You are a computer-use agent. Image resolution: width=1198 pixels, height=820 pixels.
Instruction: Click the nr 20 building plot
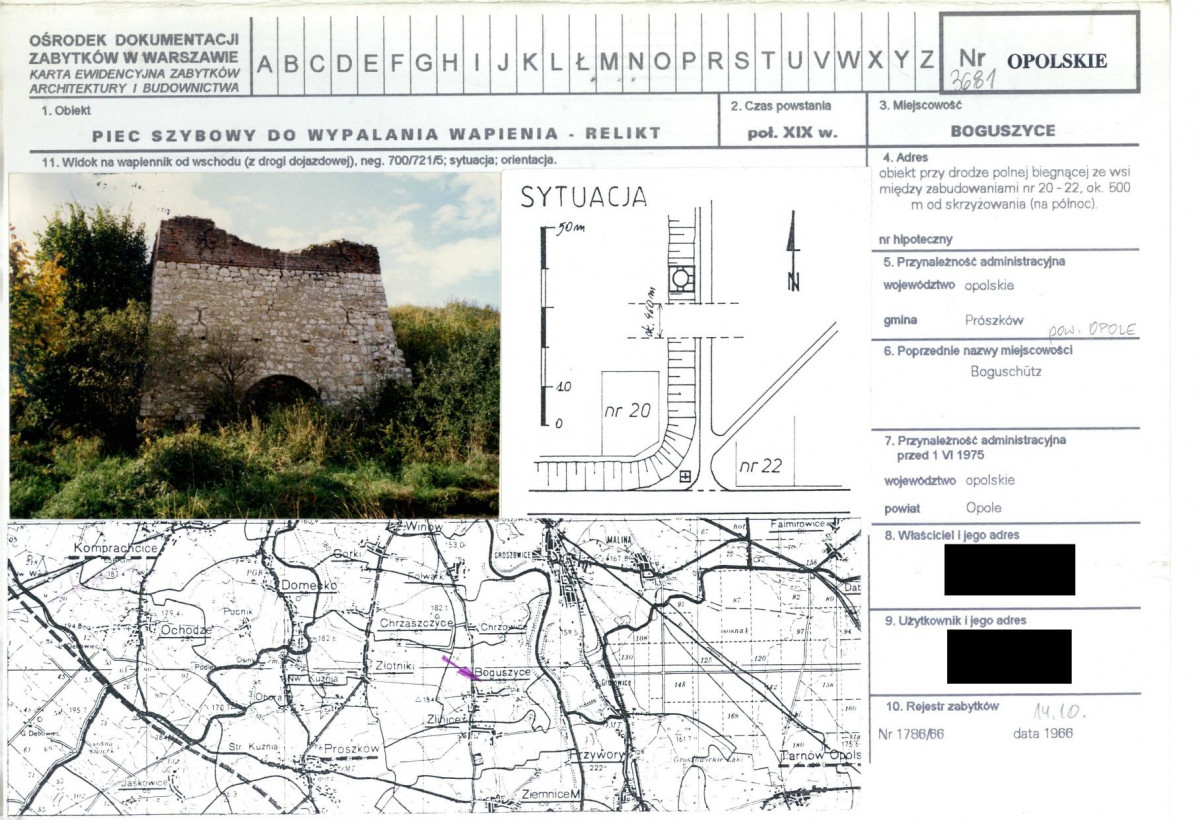pos(630,413)
